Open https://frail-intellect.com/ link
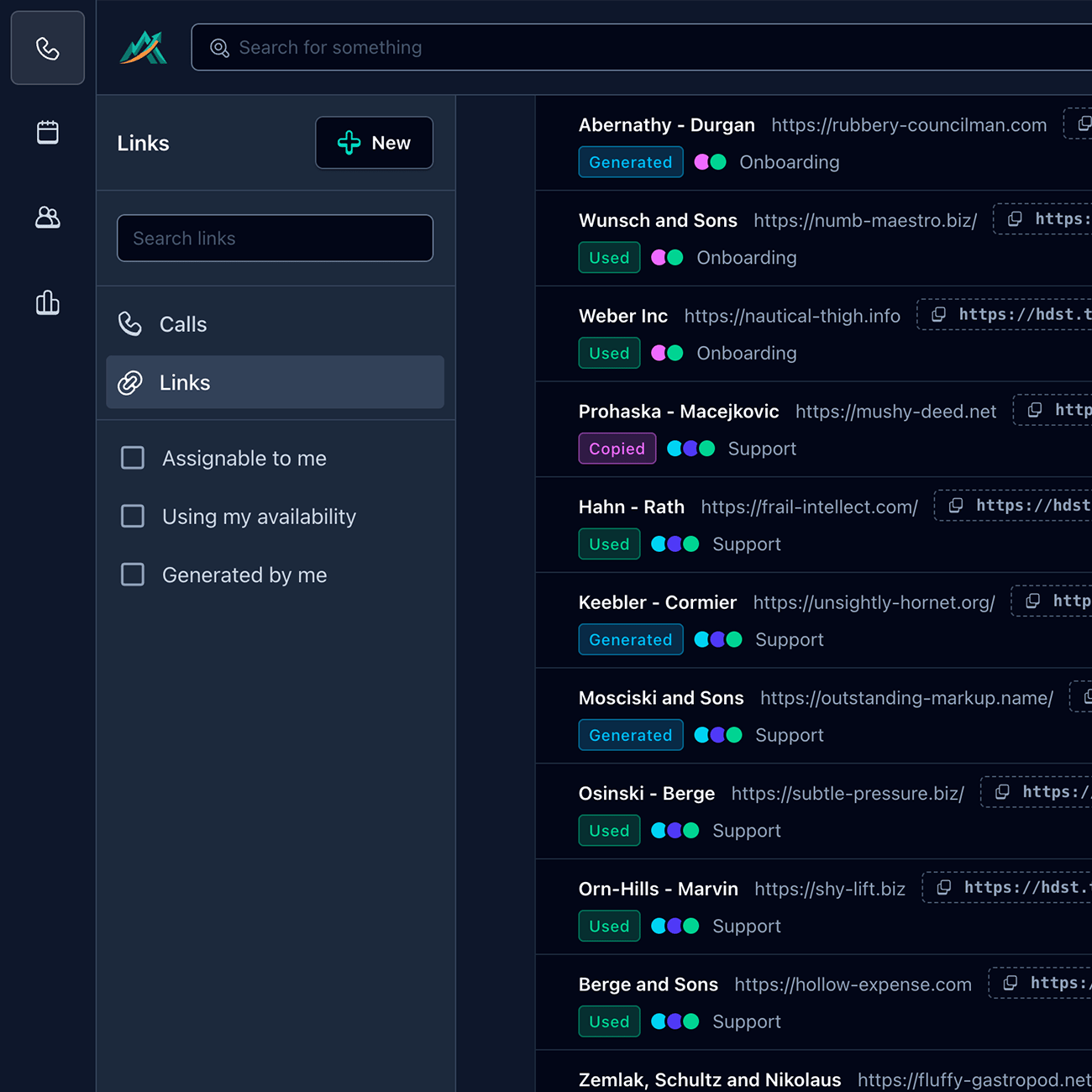Image resolution: width=1092 pixels, height=1092 pixels. 809,507
